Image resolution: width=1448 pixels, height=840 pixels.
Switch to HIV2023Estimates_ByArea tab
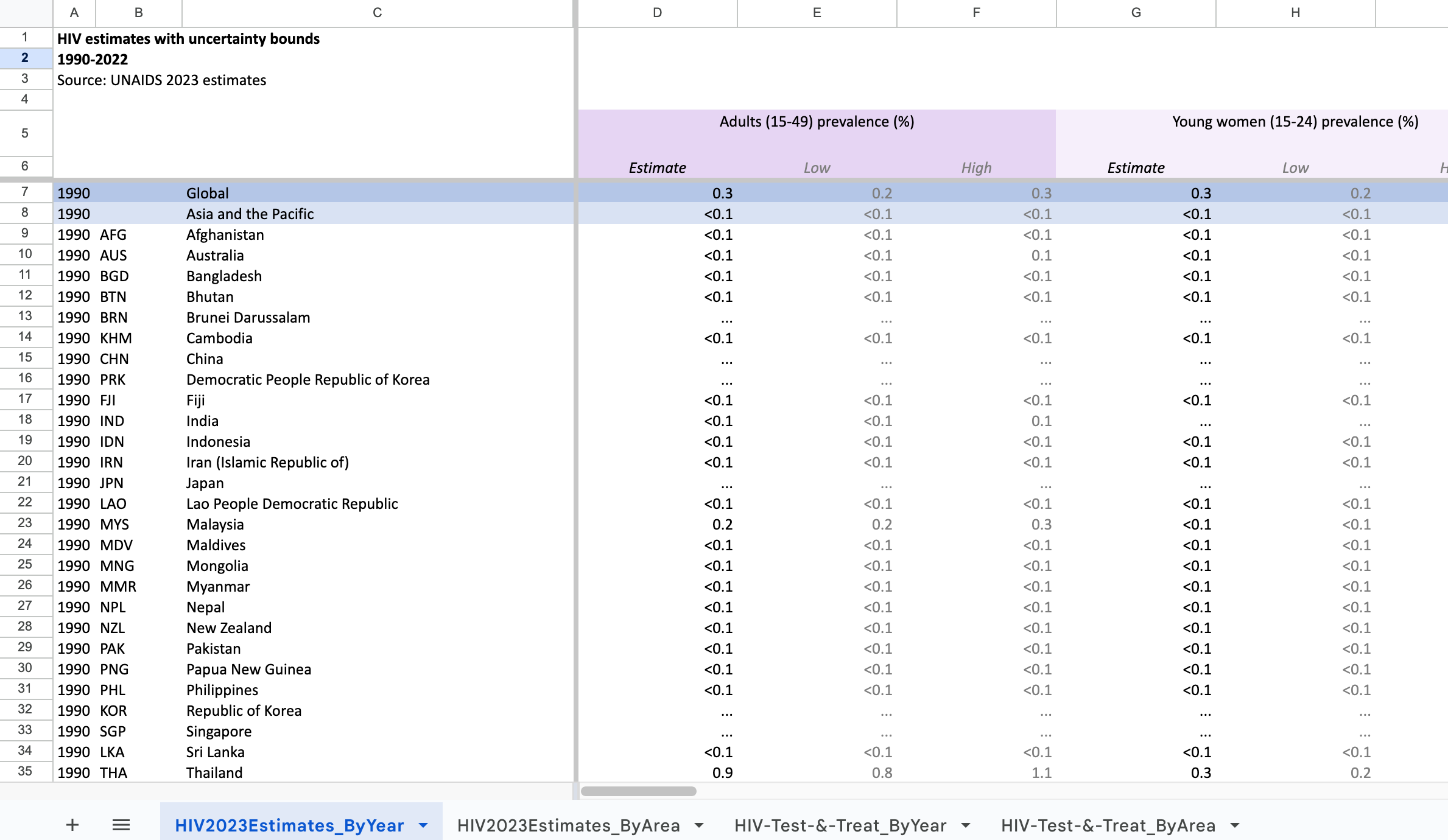[568, 825]
